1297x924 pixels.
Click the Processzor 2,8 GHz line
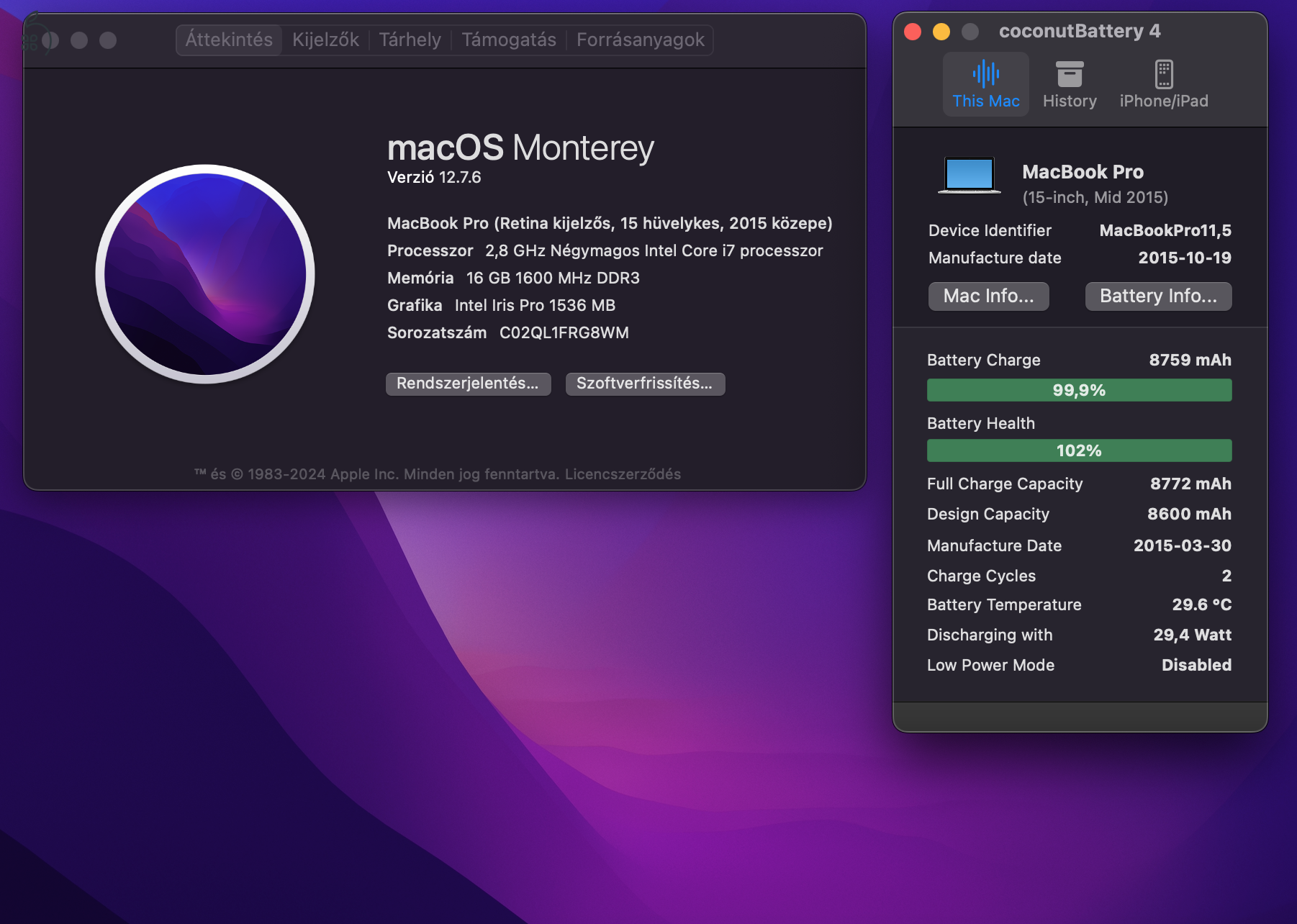(605, 250)
